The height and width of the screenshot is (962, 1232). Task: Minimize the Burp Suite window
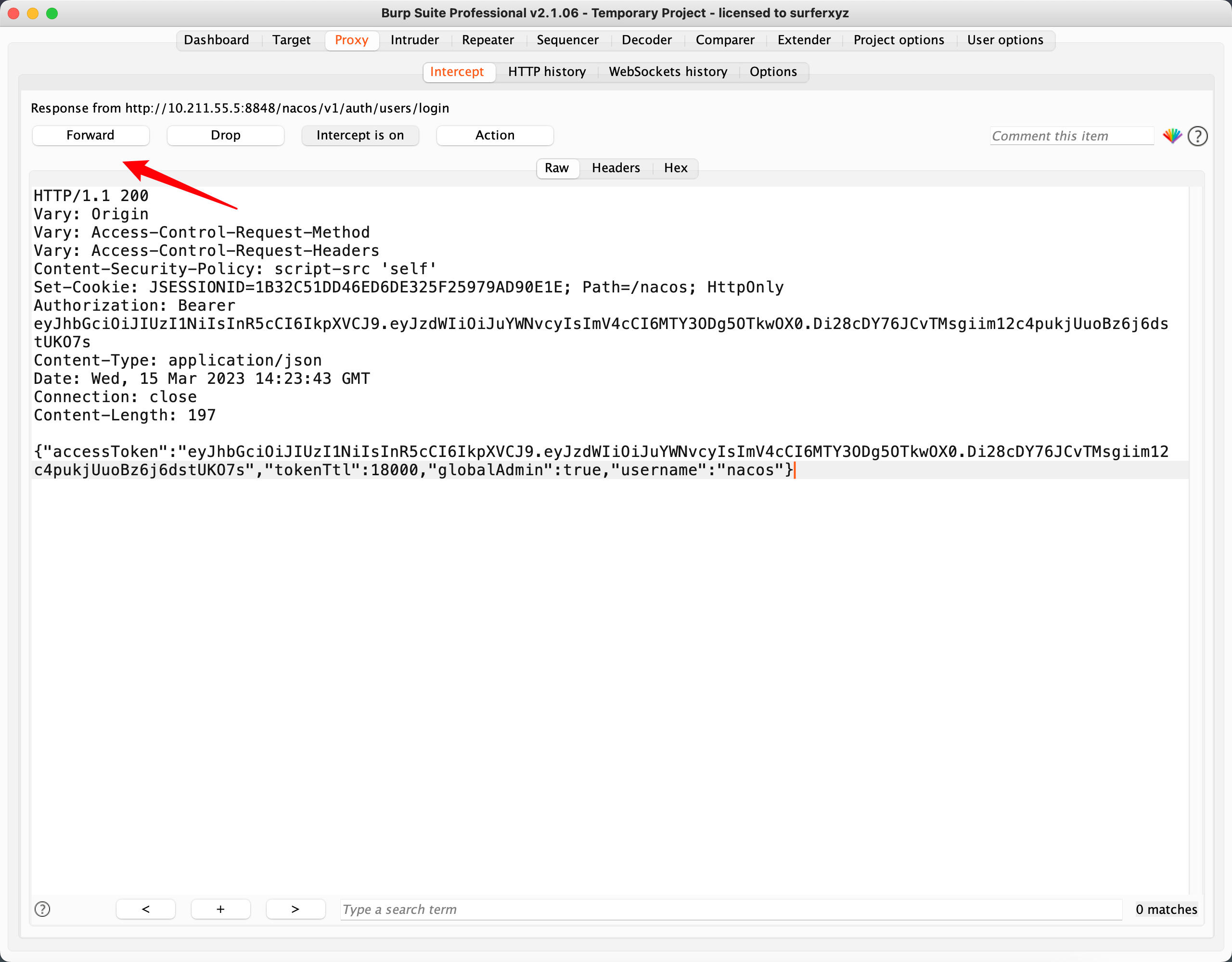click(x=33, y=13)
